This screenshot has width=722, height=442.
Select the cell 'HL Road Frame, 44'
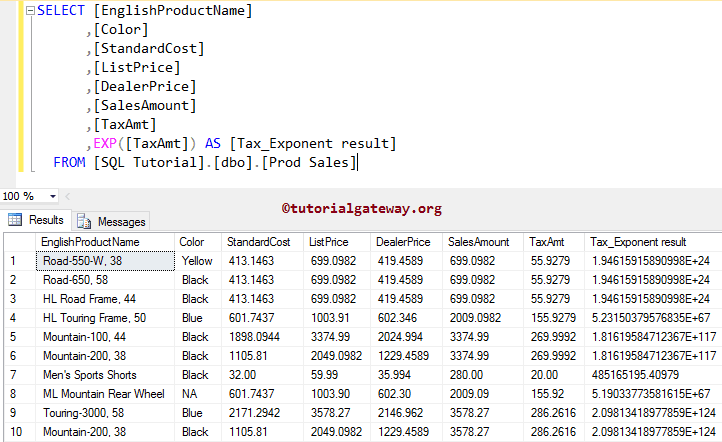pyautogui.click(x=105, y=299)
